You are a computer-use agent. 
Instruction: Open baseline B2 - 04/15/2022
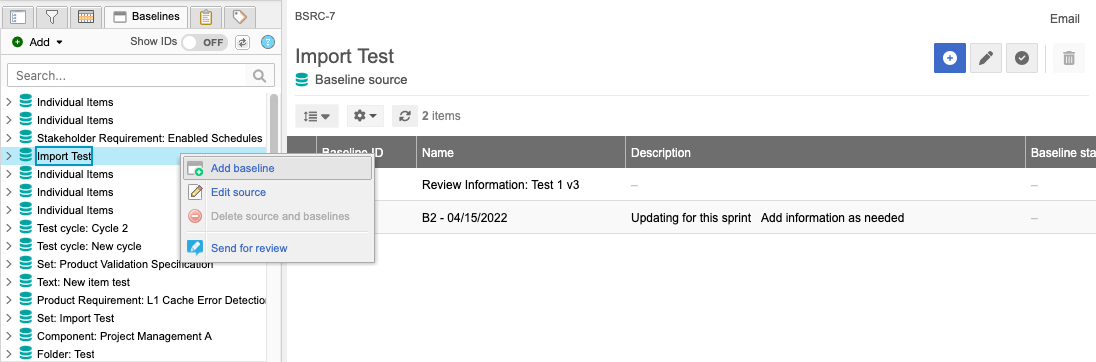pyautogui.click(x=465, y=217)
